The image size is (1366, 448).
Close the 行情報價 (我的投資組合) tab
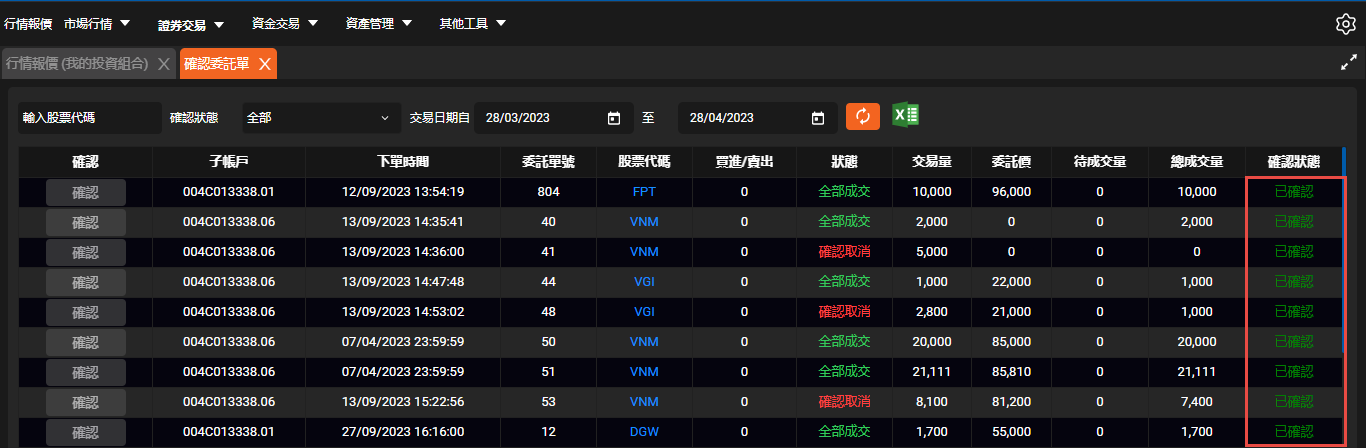(x=163, y=64)
